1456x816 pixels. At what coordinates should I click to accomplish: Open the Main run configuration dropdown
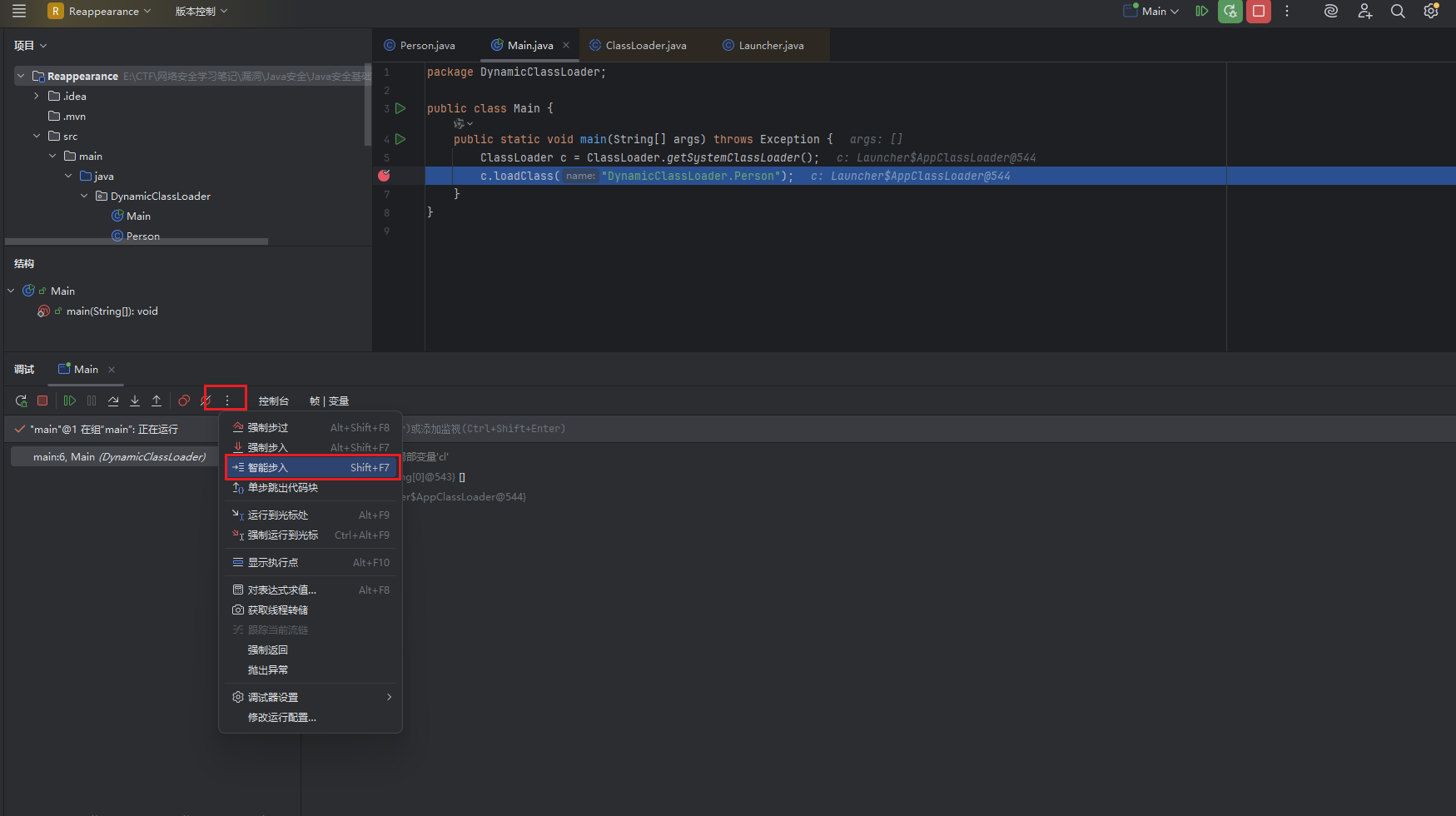pos(1152,12)
